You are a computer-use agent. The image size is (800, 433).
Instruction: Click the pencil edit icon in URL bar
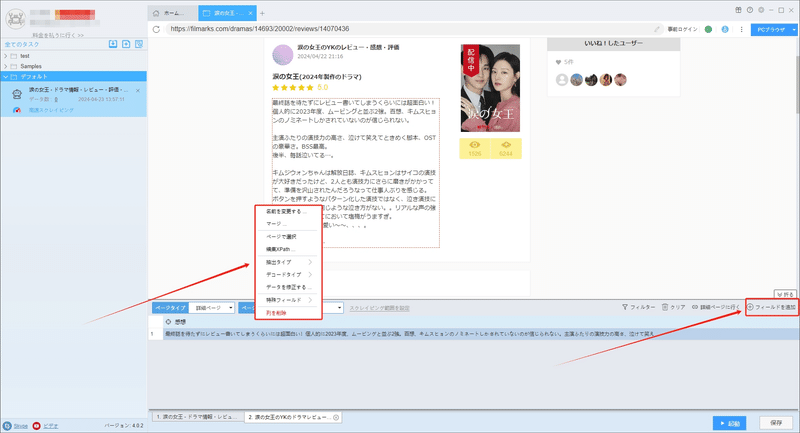pos(657,29)
